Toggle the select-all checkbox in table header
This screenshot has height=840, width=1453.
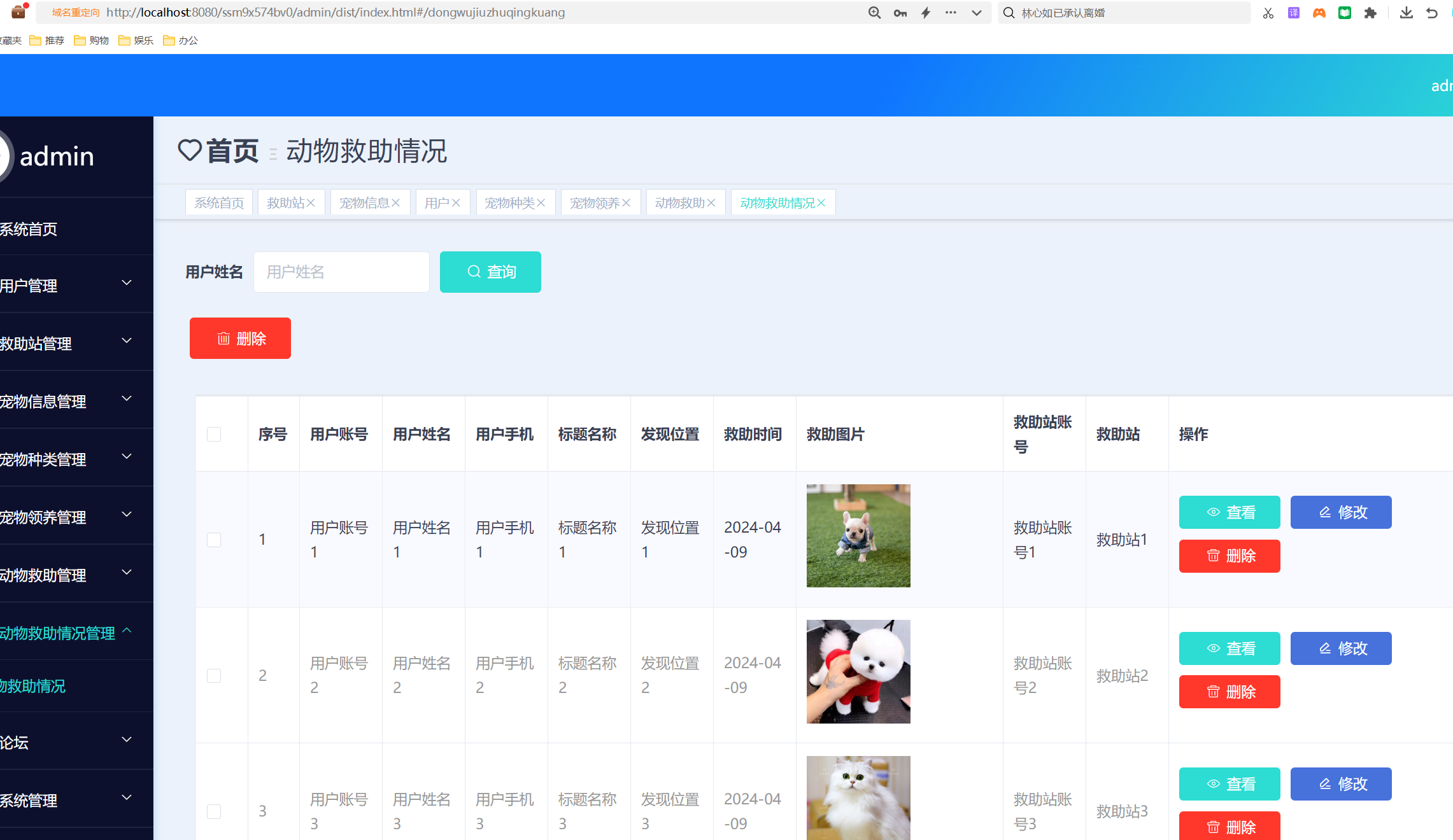(x=214, y=434)
